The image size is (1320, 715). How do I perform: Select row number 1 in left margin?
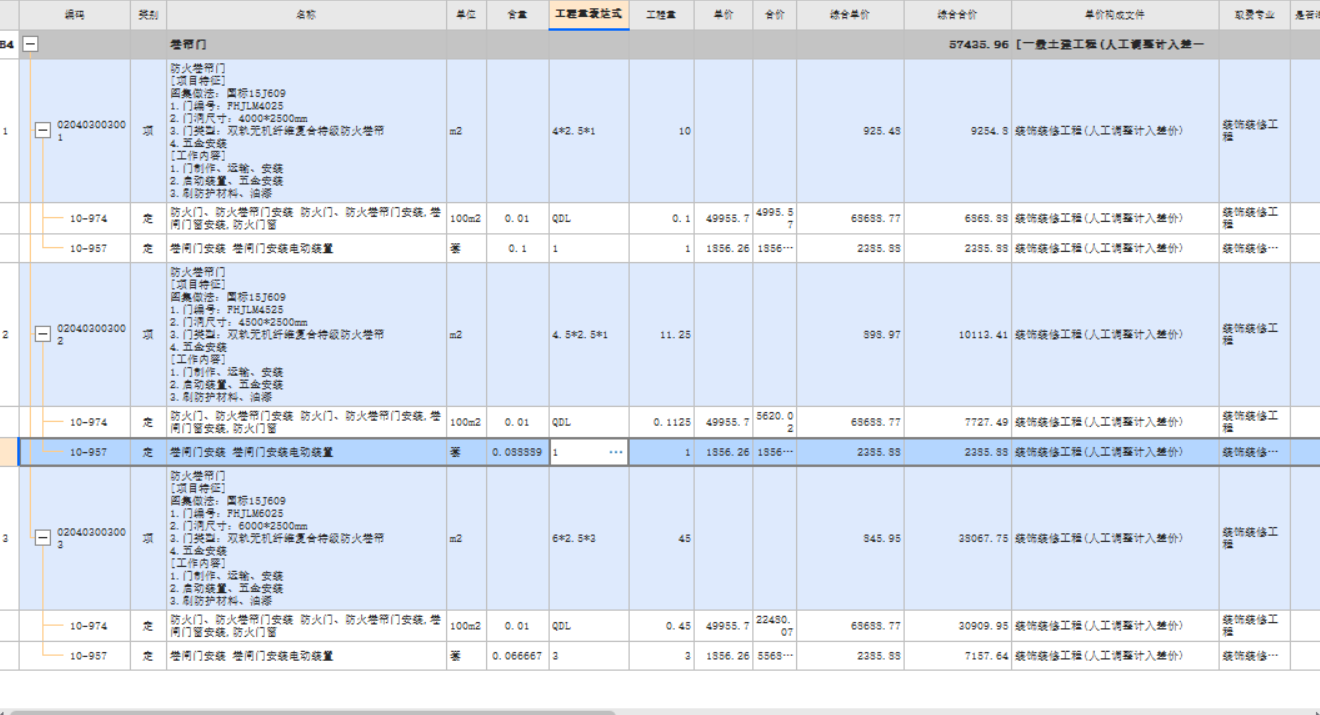pos(9,131)
